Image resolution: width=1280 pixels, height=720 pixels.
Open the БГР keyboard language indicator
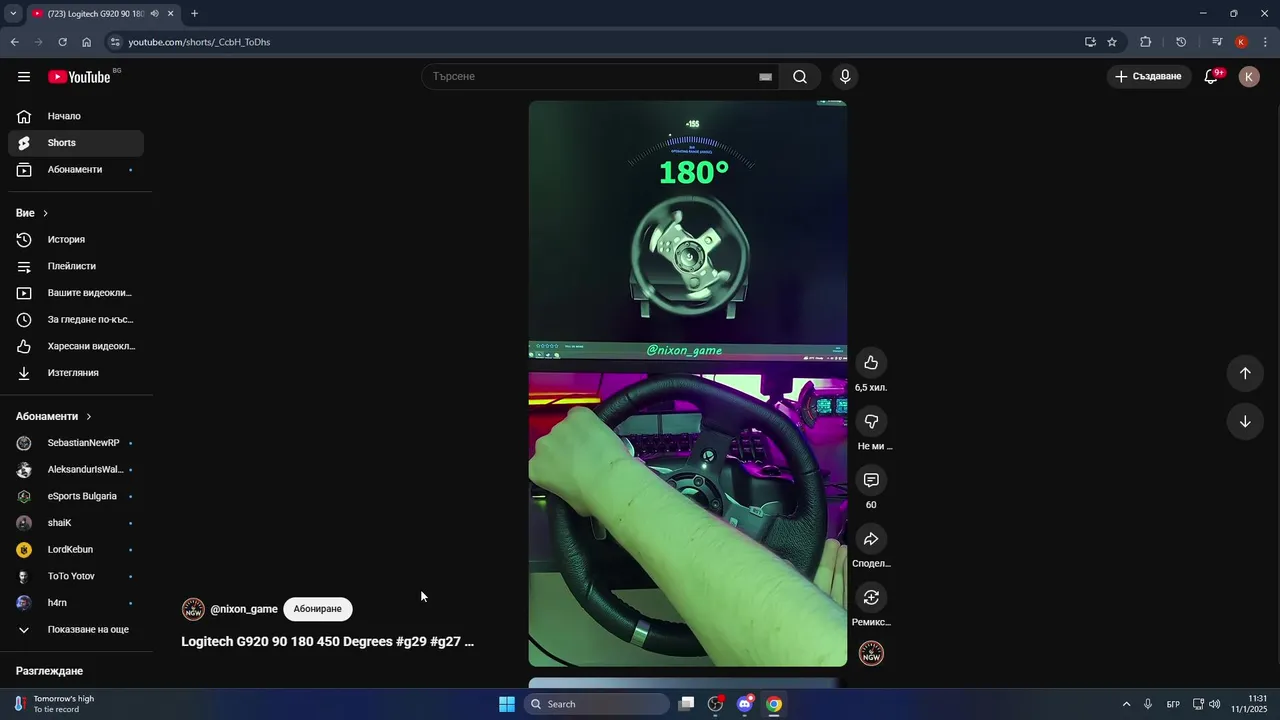(x=1173, y=704)
